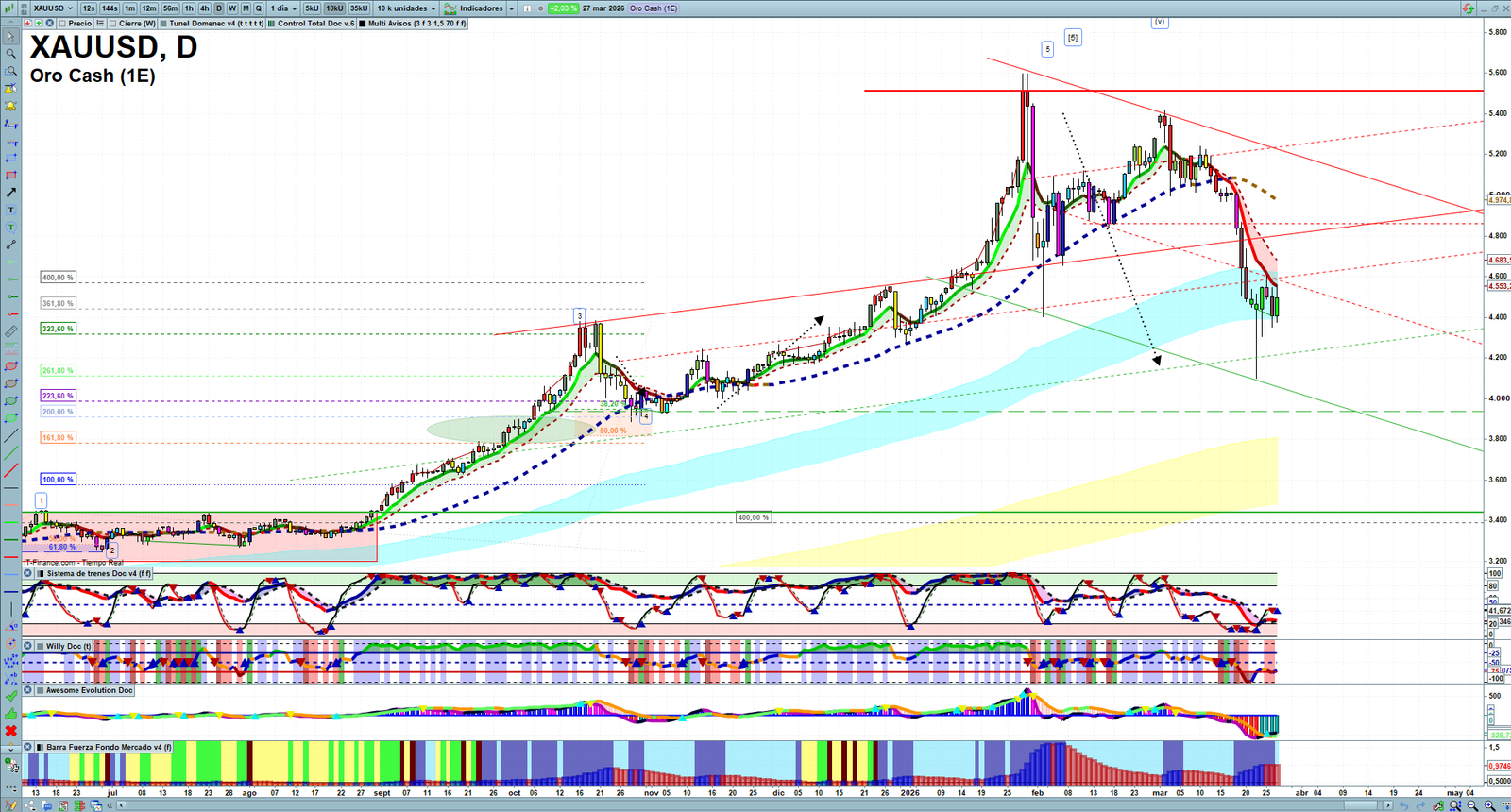Select the red diagonal line tool
Image resolution: width=1511 pixels, height=812 pixels.
click(x=10, y=470)
